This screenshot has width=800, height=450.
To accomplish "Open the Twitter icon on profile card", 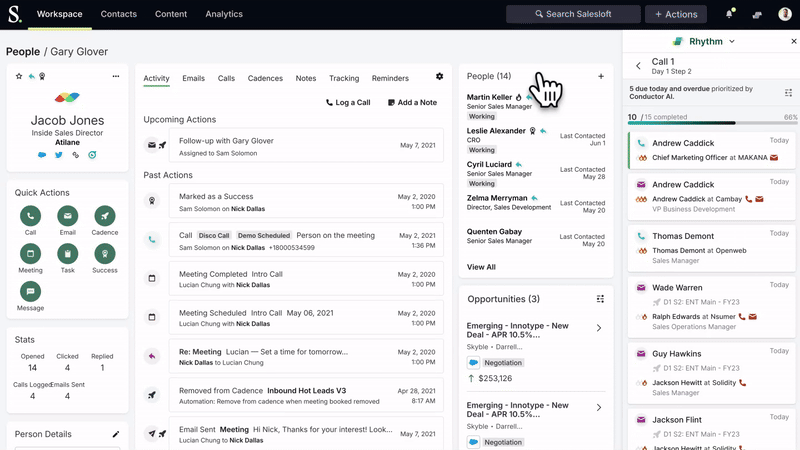I will tap(59, 155).
